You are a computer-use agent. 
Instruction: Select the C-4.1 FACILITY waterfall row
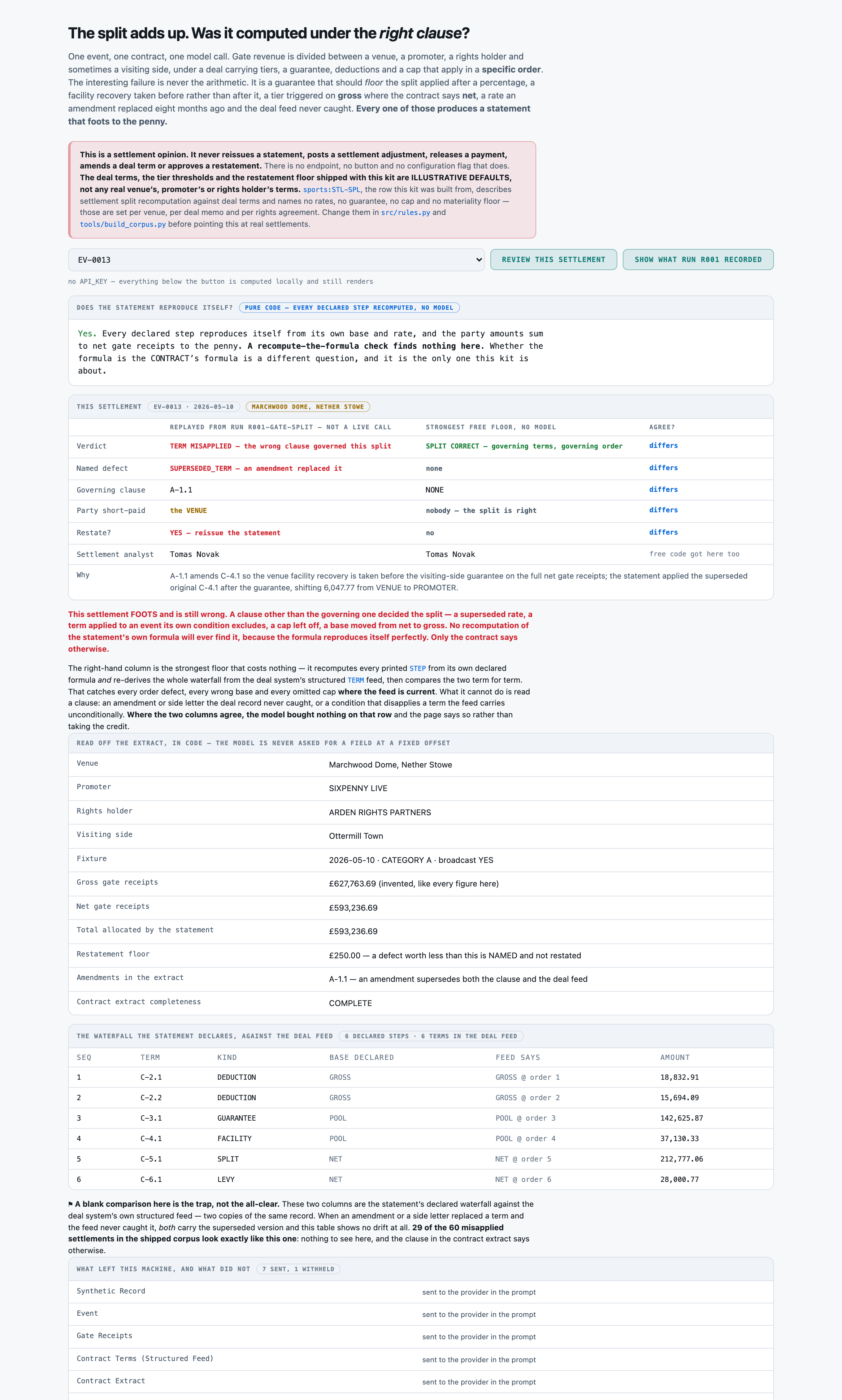(420, 1138)
